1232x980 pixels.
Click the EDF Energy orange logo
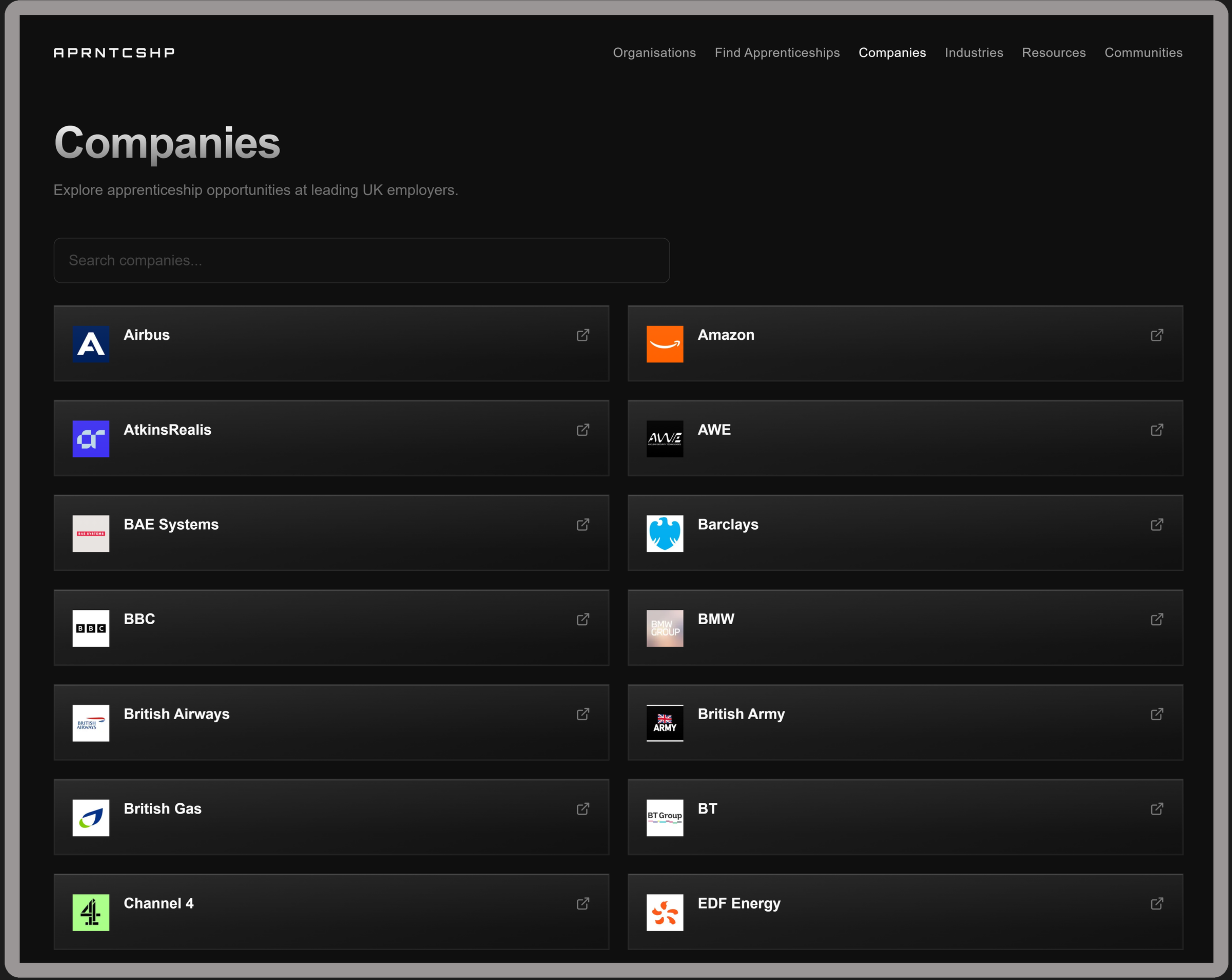pyautogui.click(x=665, y=912)
